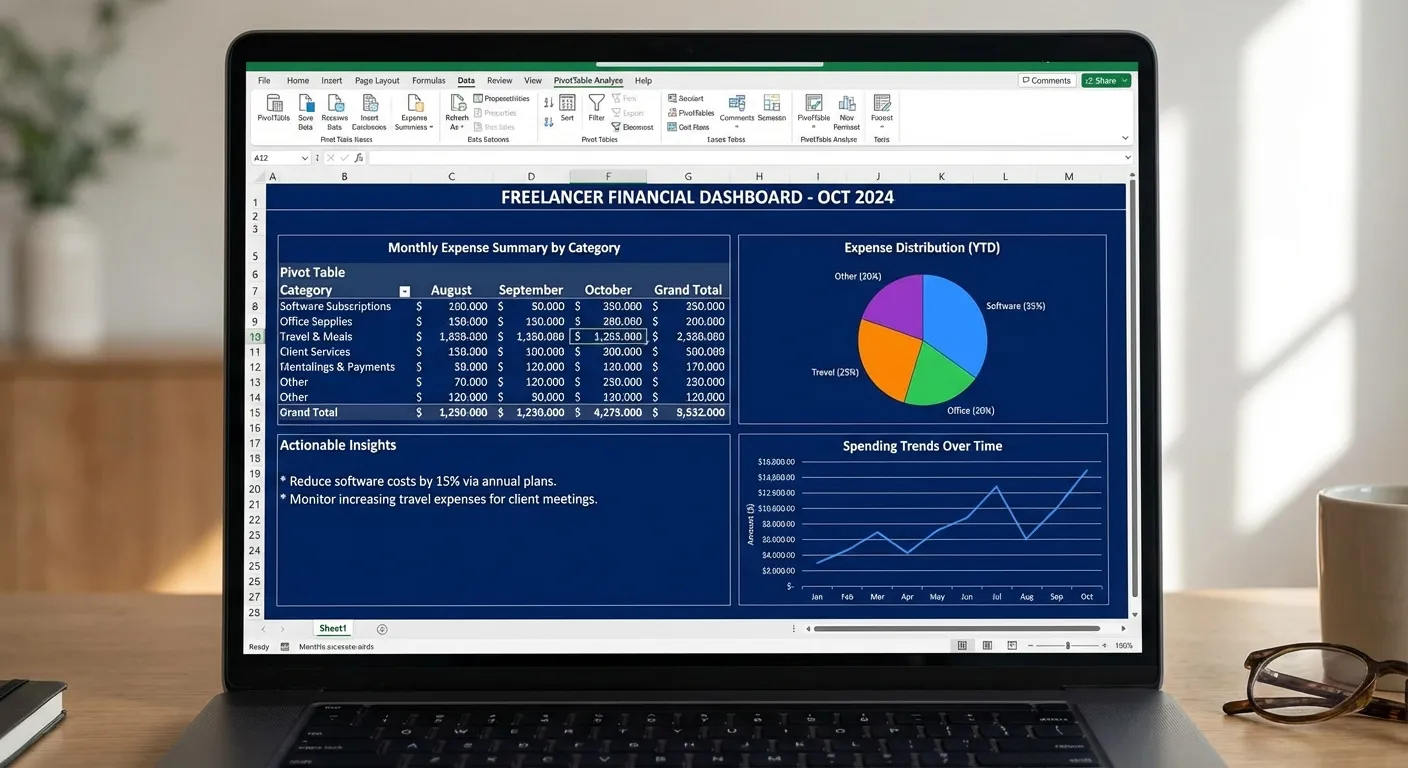Click the formula bar confirm checkmark icon
The height and width of the screenshot is (768, 1408).
click(345, 158)
